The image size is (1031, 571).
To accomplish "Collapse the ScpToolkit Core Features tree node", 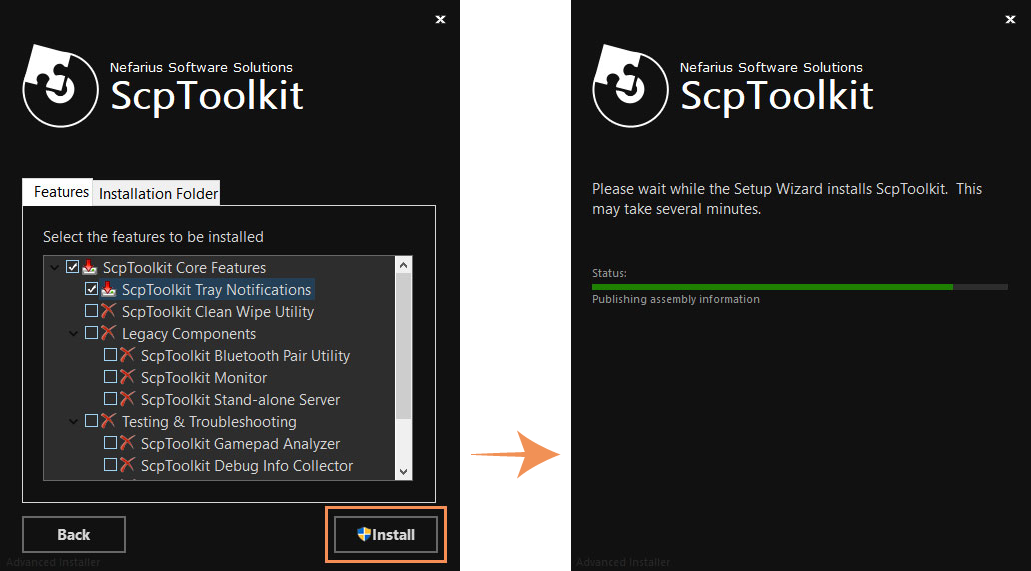I will coord(54,268).
